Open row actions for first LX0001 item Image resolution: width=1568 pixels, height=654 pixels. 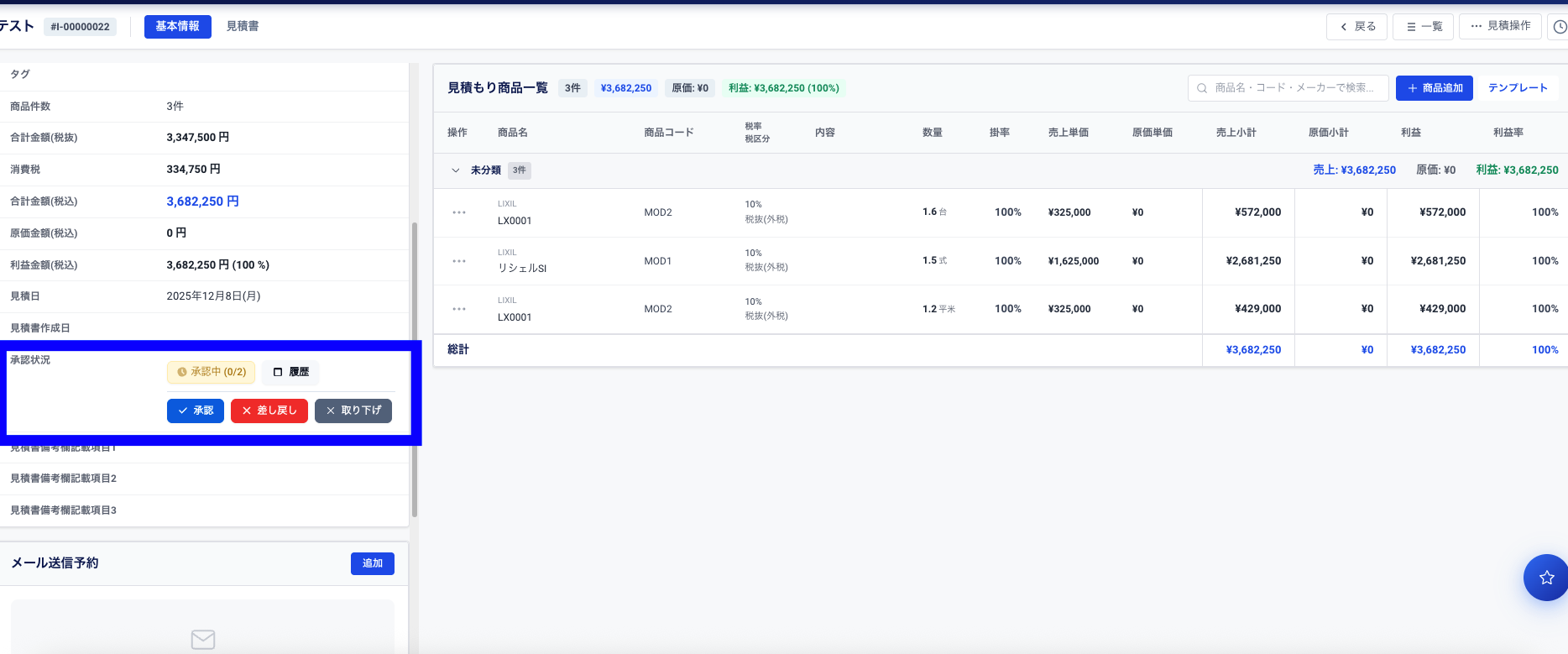click(459, 212)
